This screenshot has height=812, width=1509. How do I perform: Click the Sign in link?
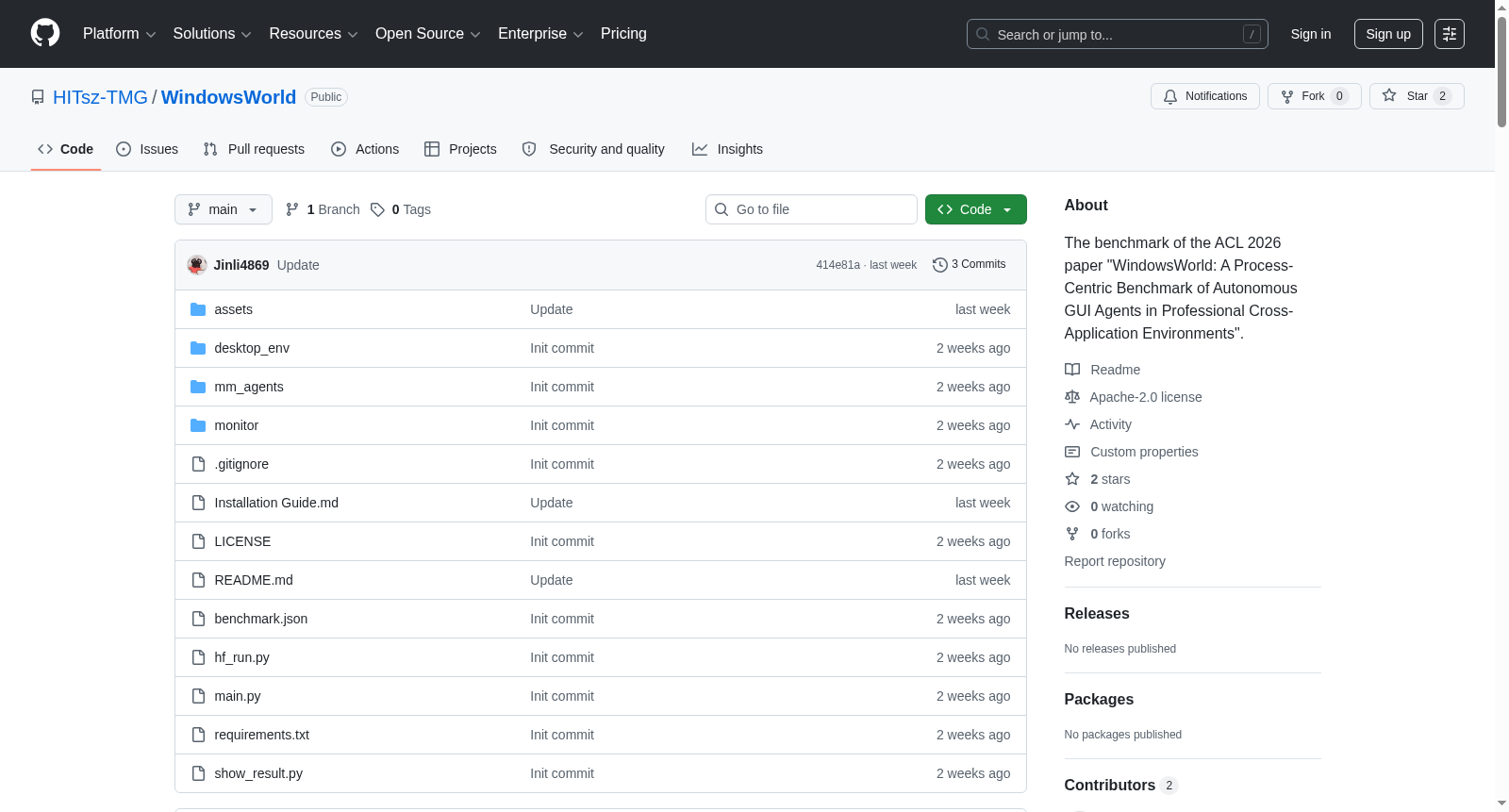(x=1311, y=34)
